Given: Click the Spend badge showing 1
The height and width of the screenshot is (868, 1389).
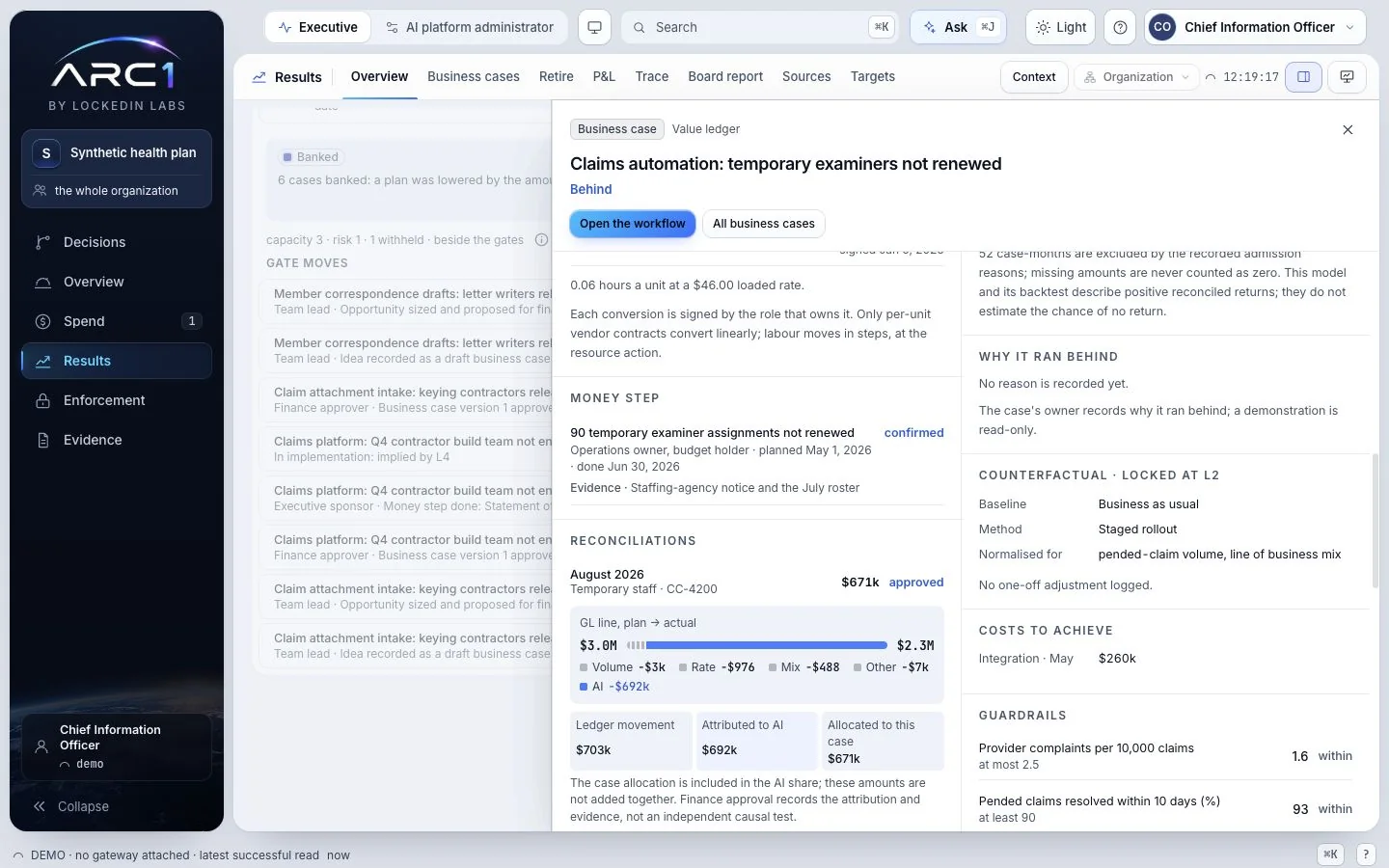Looking at the screenshot, I should tap(191, 321).
